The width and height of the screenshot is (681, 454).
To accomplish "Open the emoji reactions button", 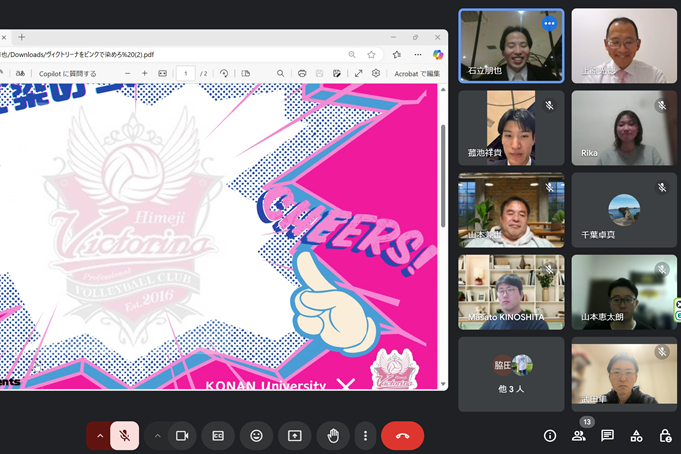I will coord(257,436).
